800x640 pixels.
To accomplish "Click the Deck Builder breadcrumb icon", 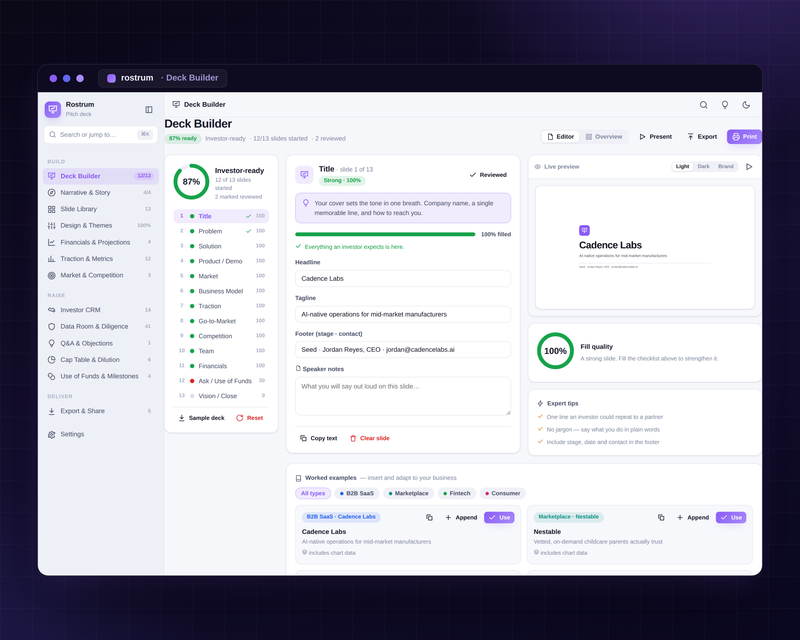I will (x=176, y=104).
